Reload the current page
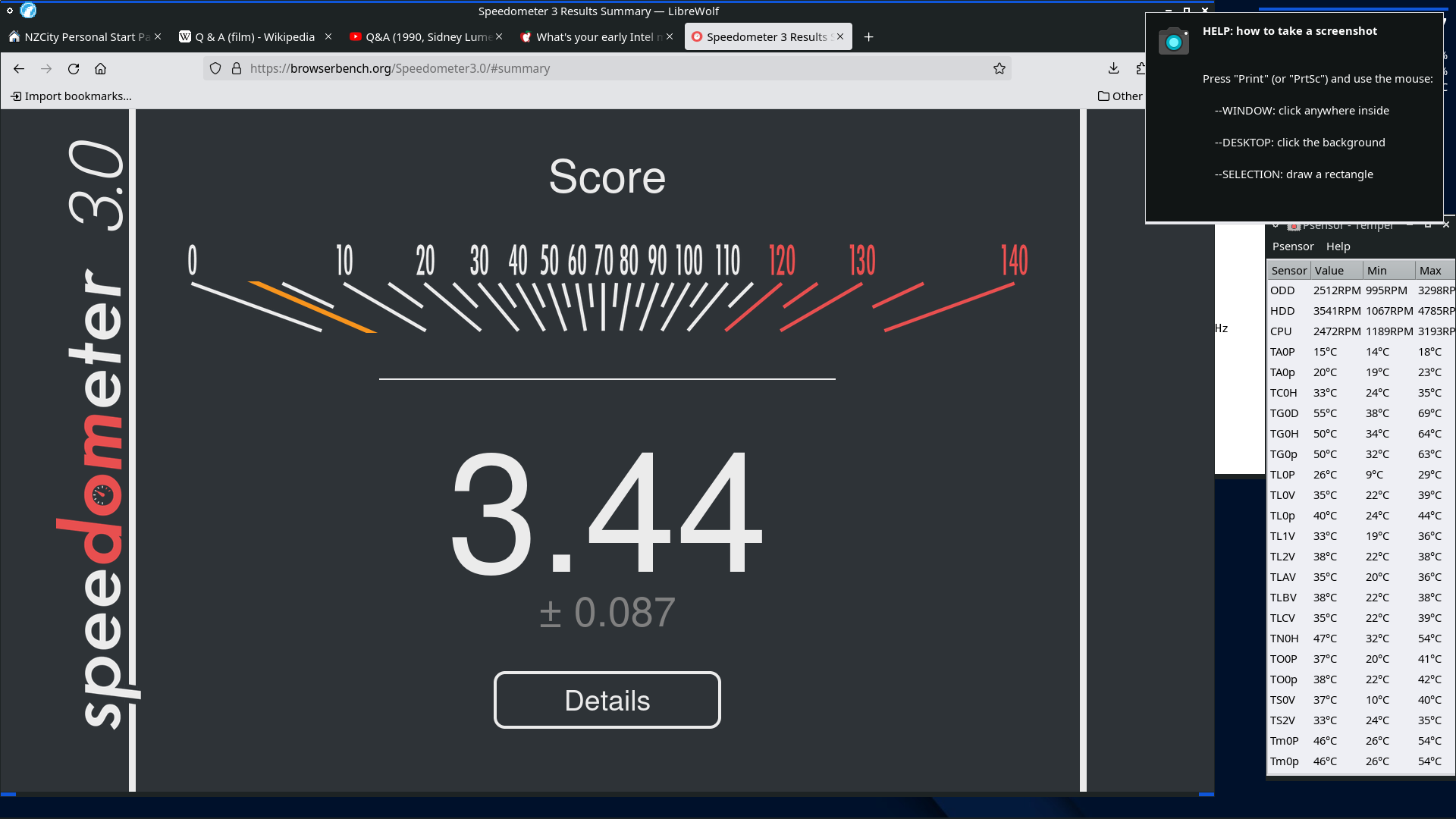The width and height of the screenshot is (1456, 819). coord(74,68)
